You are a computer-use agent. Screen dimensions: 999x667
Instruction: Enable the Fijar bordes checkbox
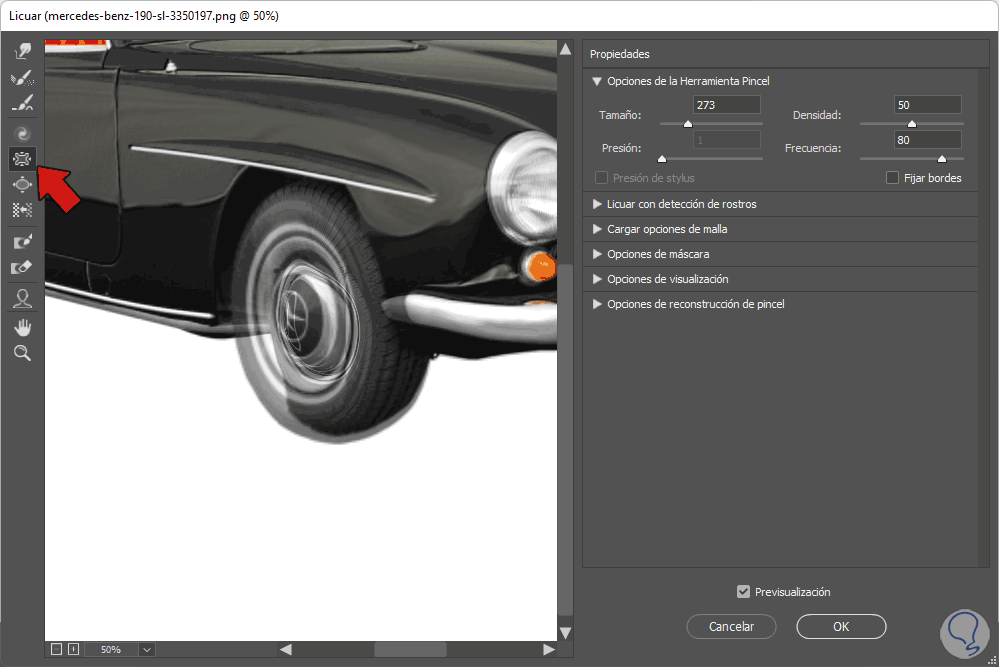point(893,178)
